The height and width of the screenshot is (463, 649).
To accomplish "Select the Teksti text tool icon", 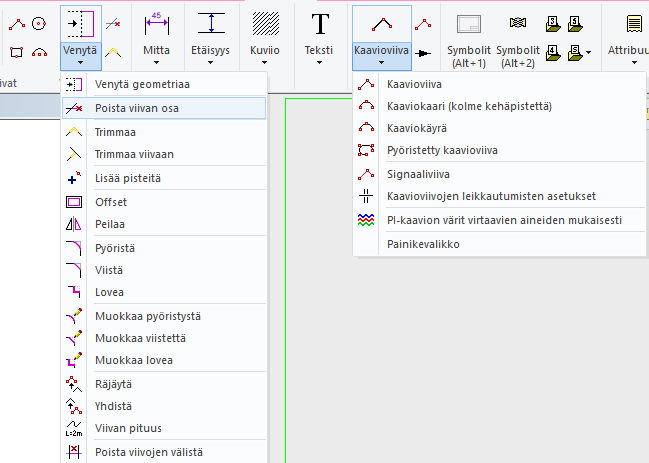I will (x=320, y=24).
